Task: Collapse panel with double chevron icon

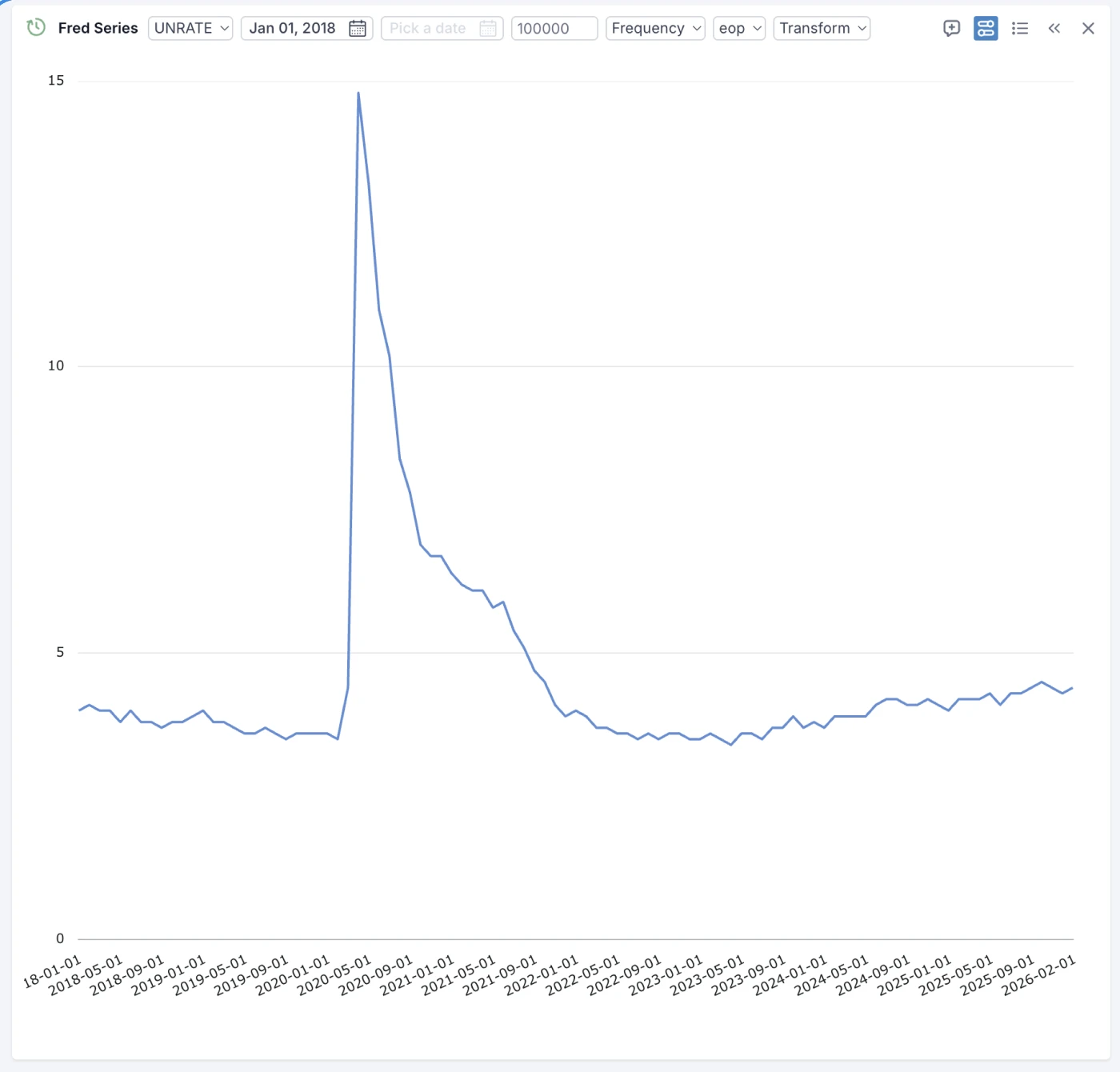Action: [x=1054, y=29]
